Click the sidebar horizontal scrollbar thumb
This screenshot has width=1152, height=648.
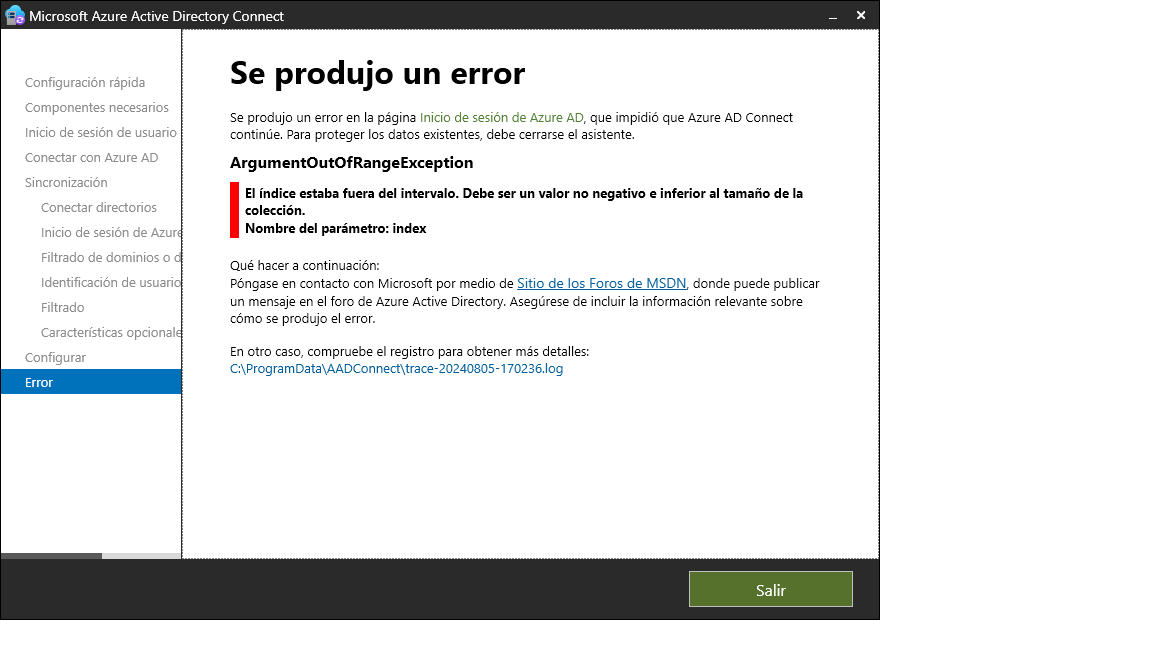point(51,556)
